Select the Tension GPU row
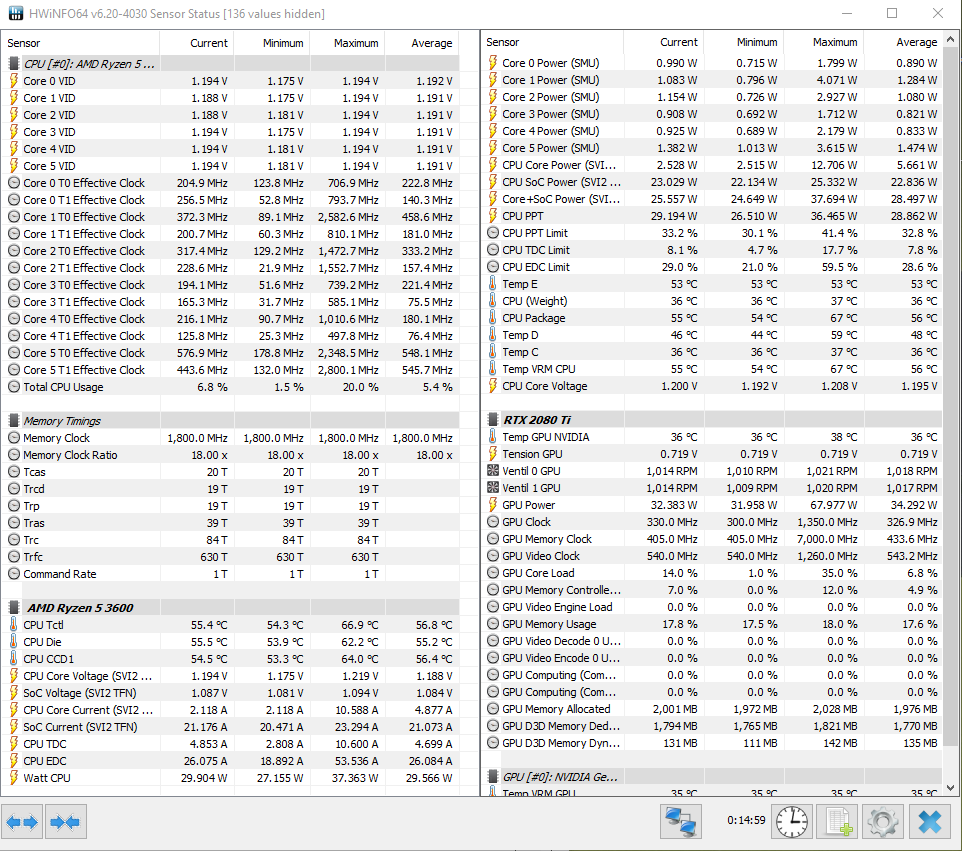Image resolution: width=962 pixels, height=851 pixels. [712, 454]
